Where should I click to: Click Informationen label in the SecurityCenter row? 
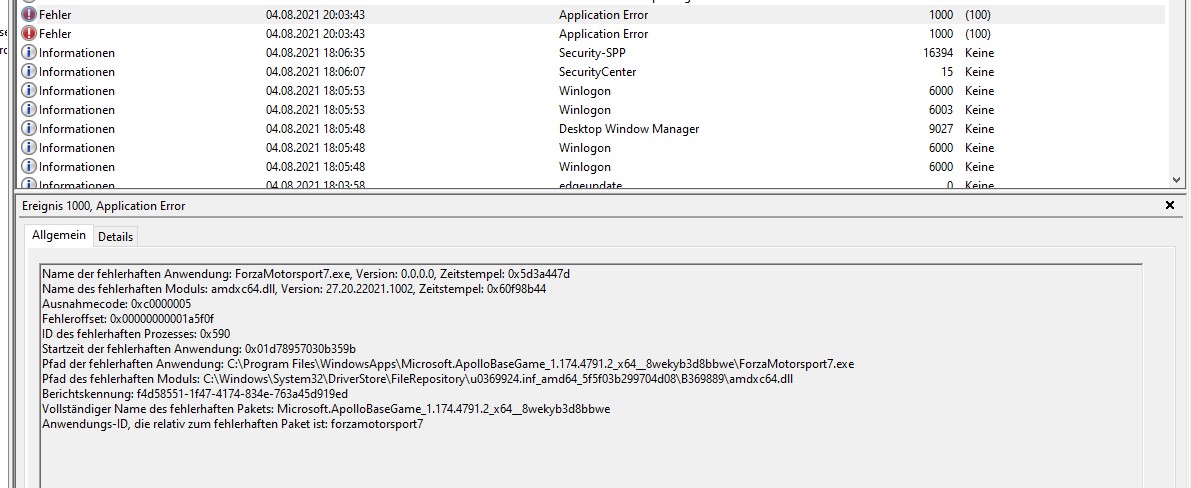pyautogui.click(x=77, y=71)
